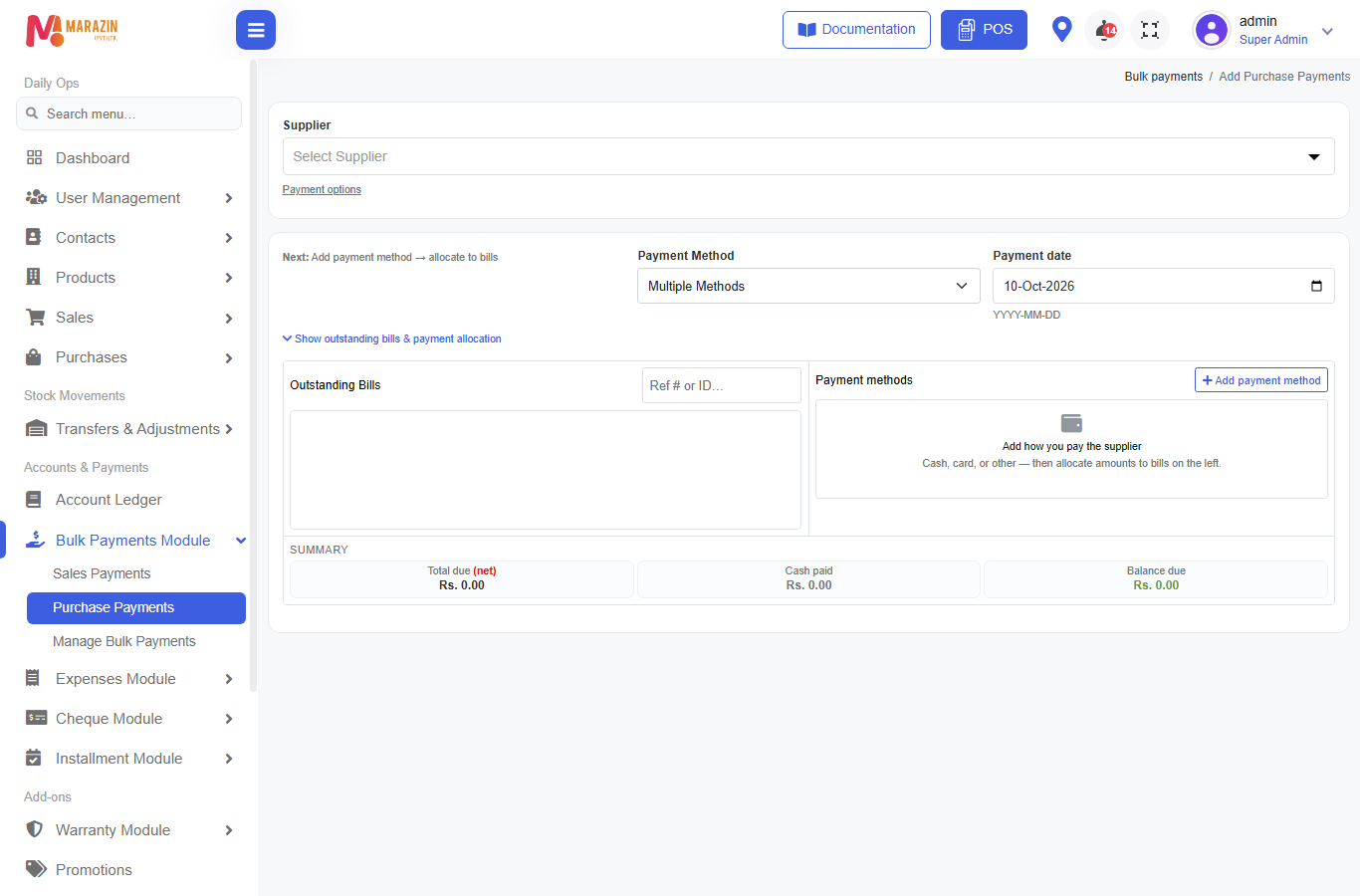Open Manage Bulk Payments submenu item
This screenshot has width=1360, height=896.
click(x=124, y=641)
